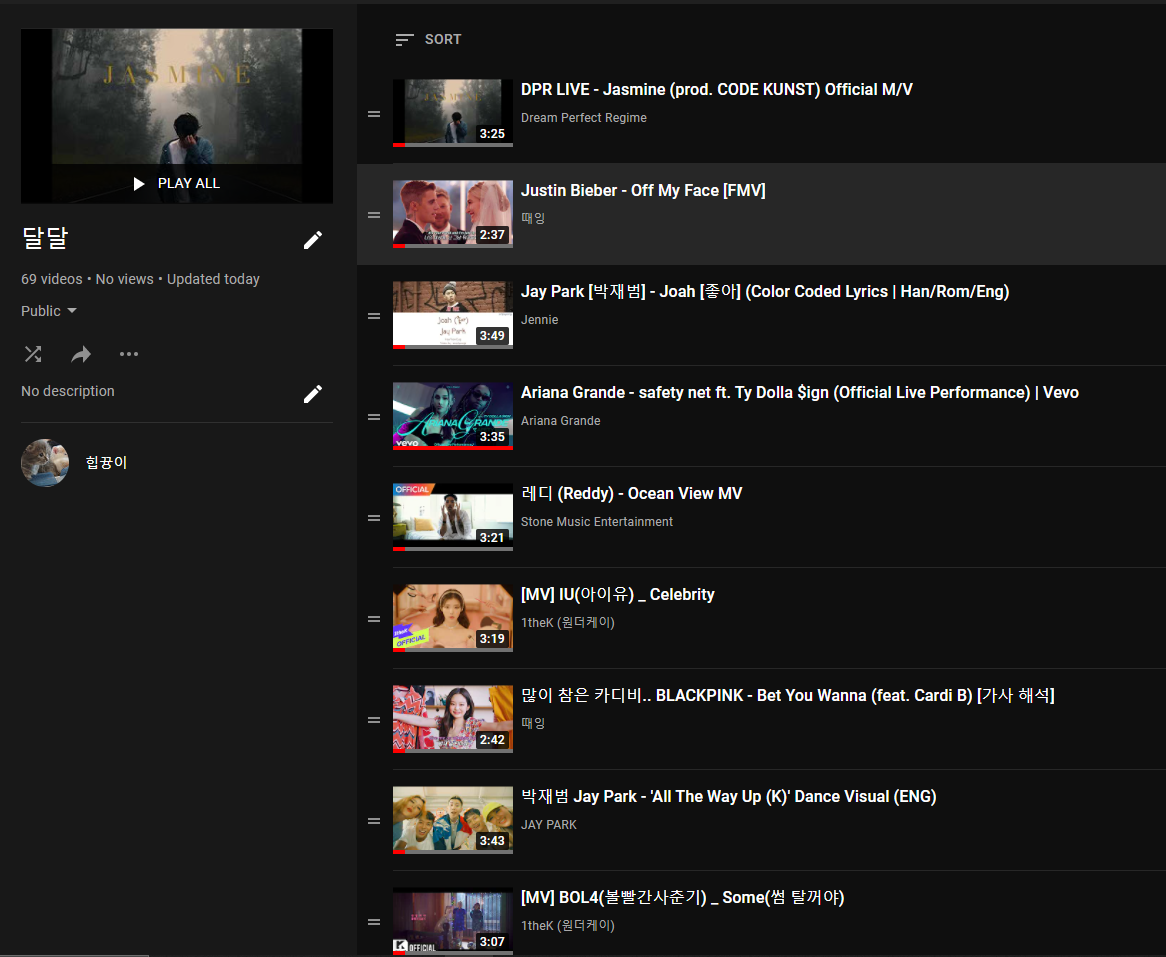
Task: Click the shuffle playlist icon
Action: click(33, 354)
